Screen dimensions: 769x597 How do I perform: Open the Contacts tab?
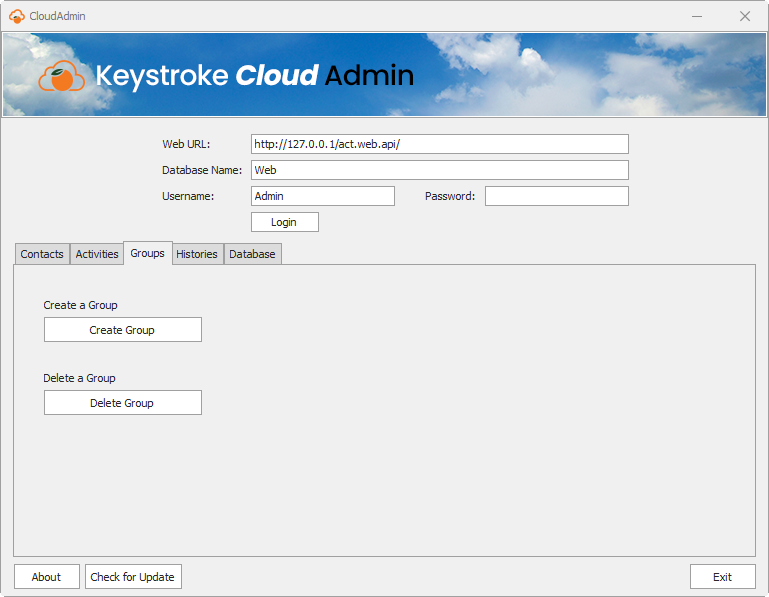point(42,254)
